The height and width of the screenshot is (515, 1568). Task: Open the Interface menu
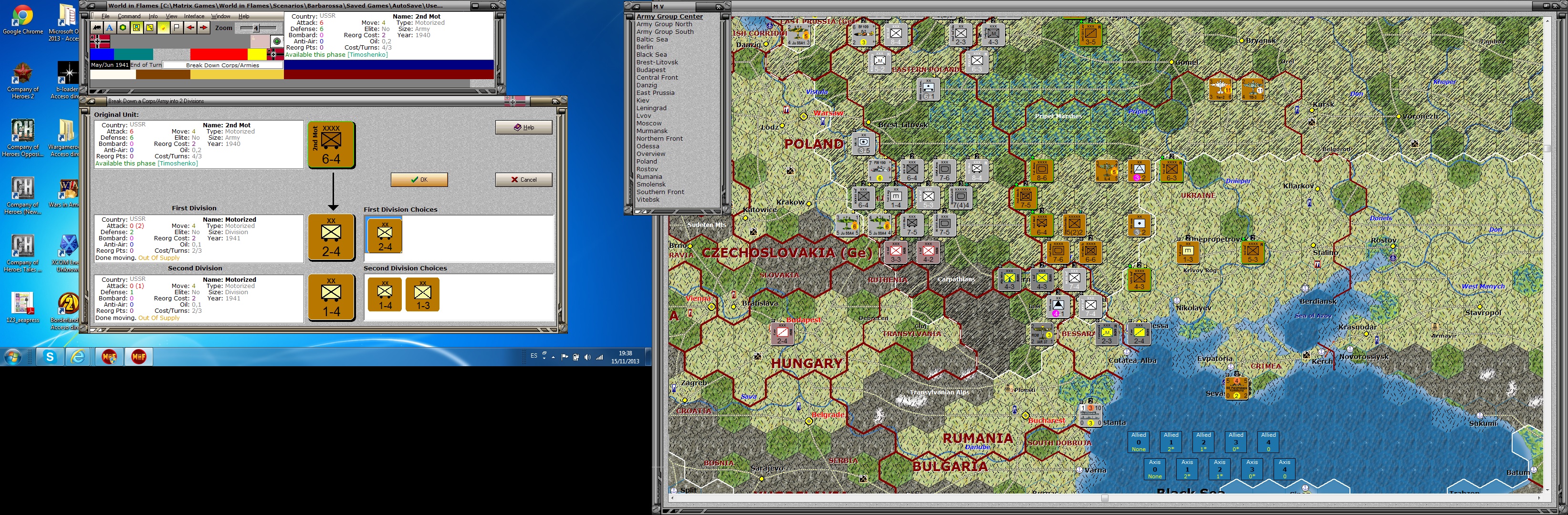pyautogui.click(x=194, y=16)
